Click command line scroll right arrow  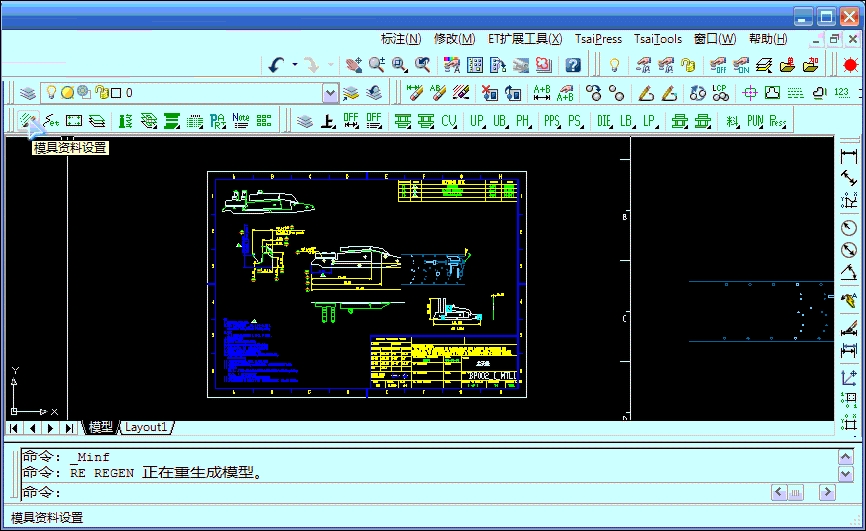click(x=827, y=492)
